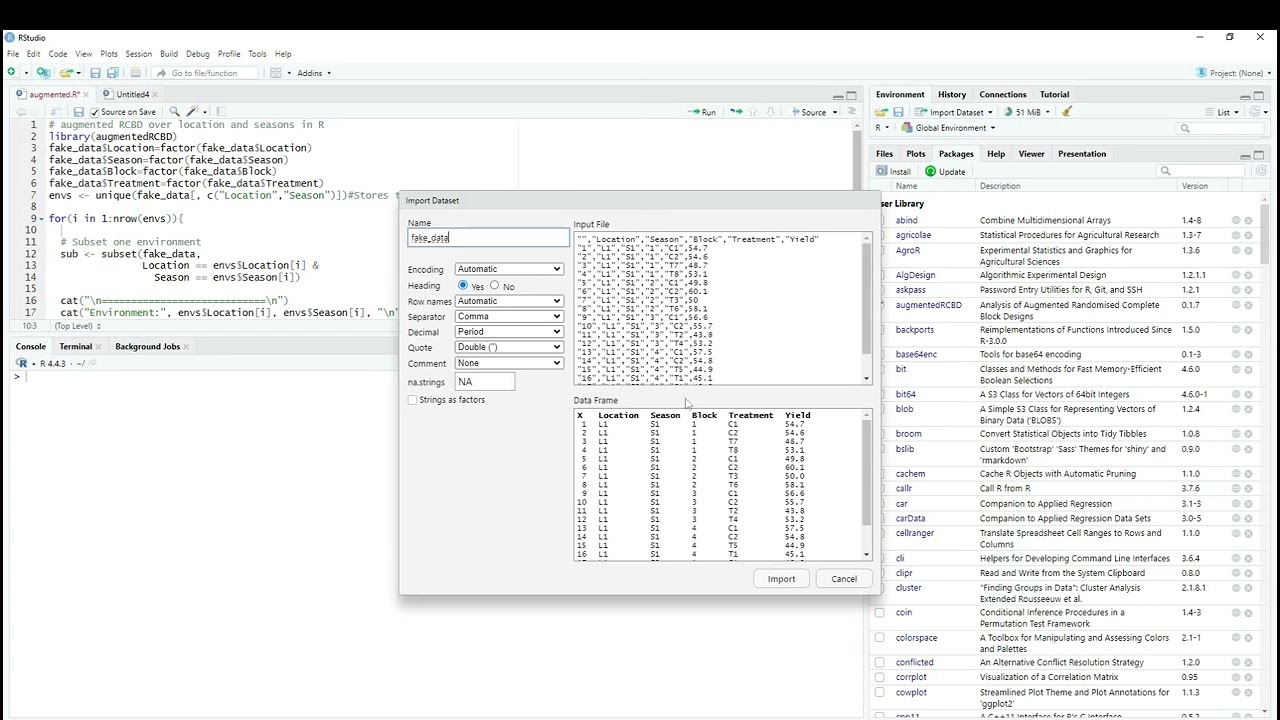Click the editor toolbar Save icon
1280x720 pixels.
pos(79,112)
